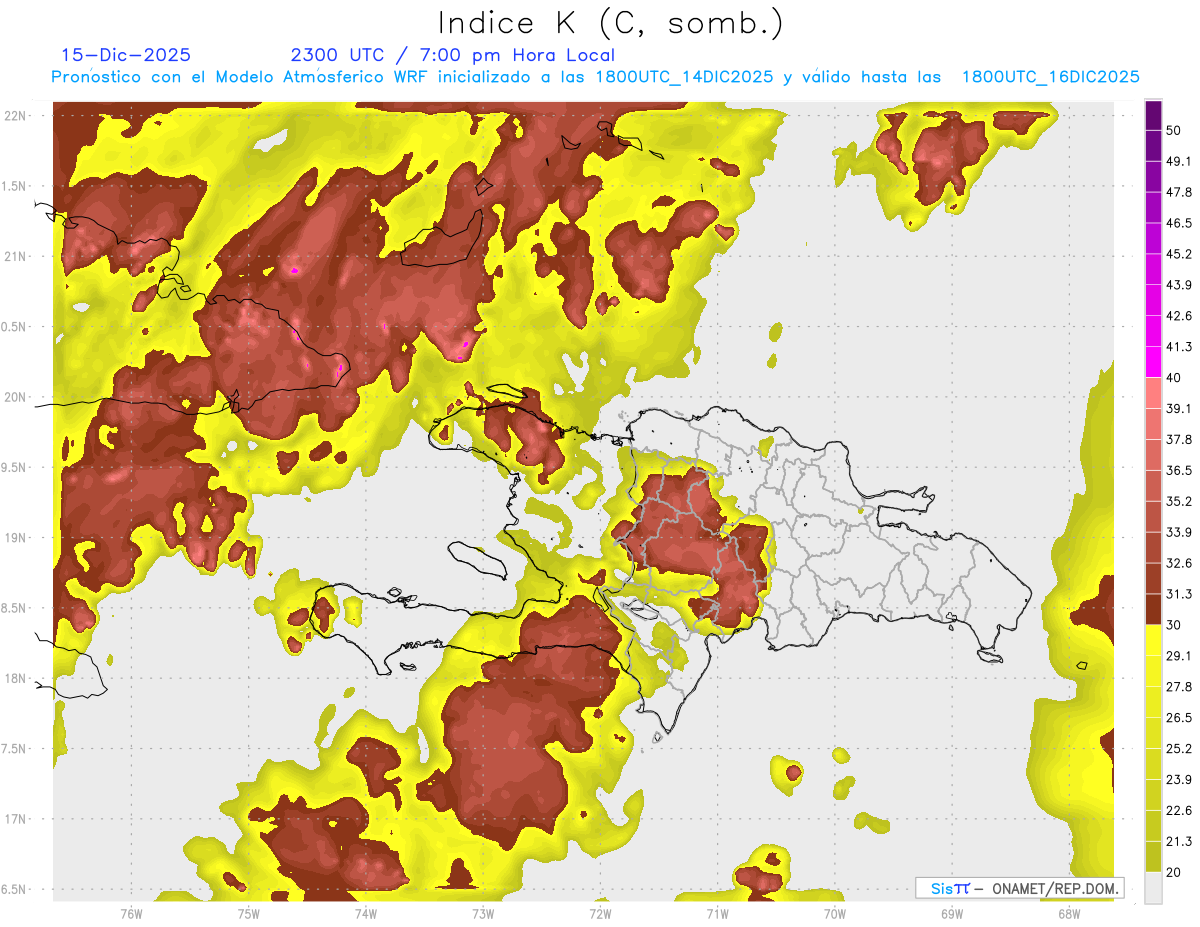Viewport: 1200px width, 927px height.
Task: Pick the legend band between 39.1 and 40
Action: pyautogui.click(x=1153, y=393)
